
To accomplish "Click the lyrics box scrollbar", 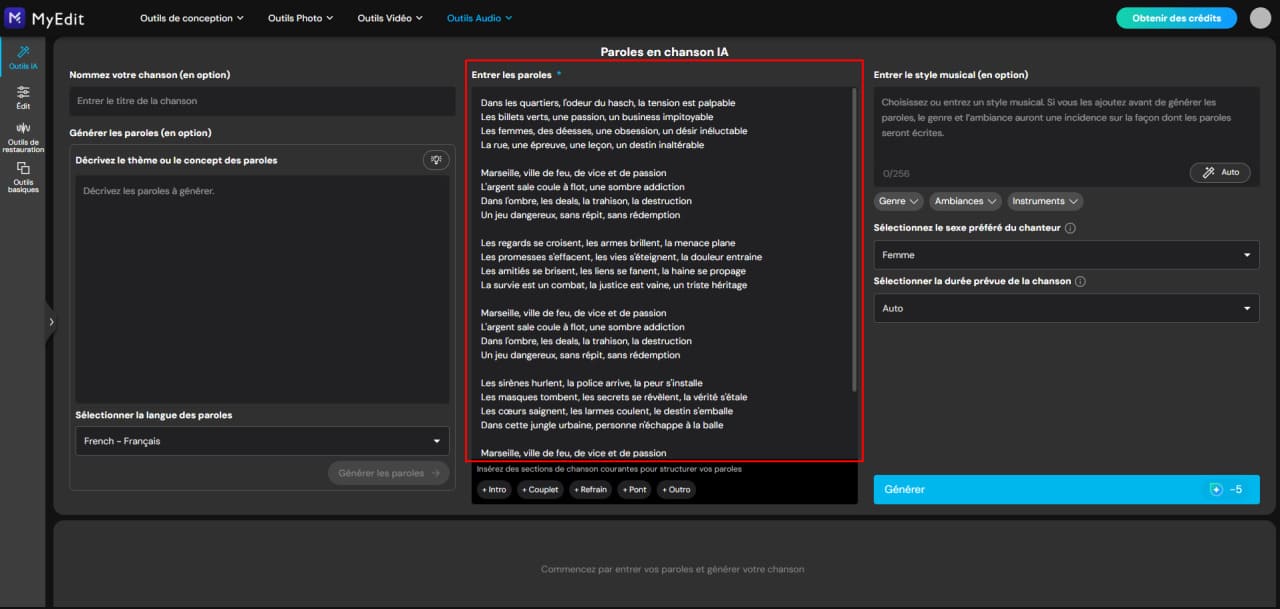I will click(x=854, y=240).
